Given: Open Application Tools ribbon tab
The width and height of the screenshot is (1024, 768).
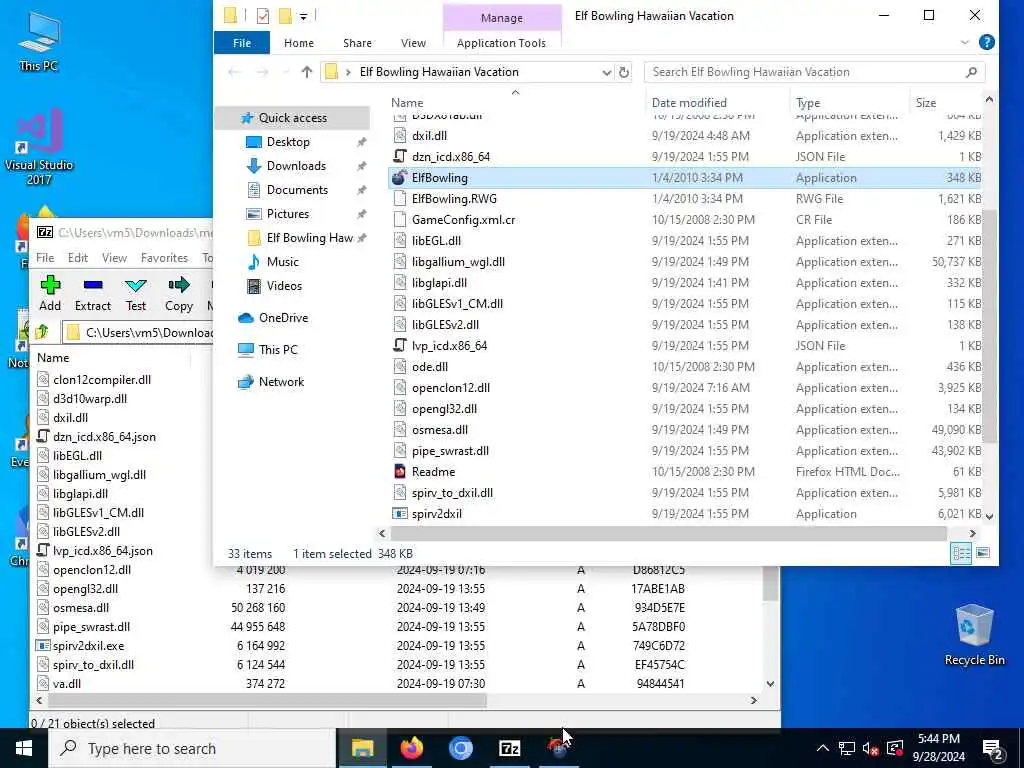Looking at the screenshot, I should click(501, 42).
